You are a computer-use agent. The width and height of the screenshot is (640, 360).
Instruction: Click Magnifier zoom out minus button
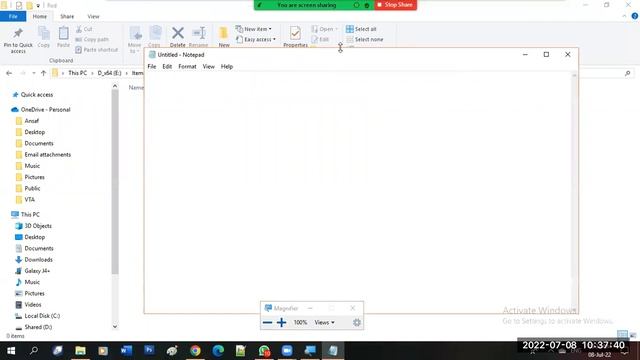(267, 322)
